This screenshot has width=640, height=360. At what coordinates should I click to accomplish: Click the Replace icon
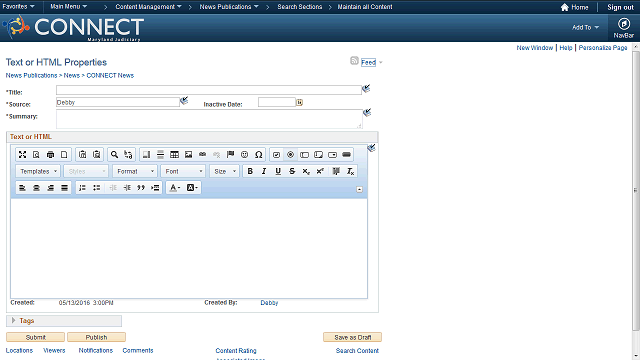128,155
